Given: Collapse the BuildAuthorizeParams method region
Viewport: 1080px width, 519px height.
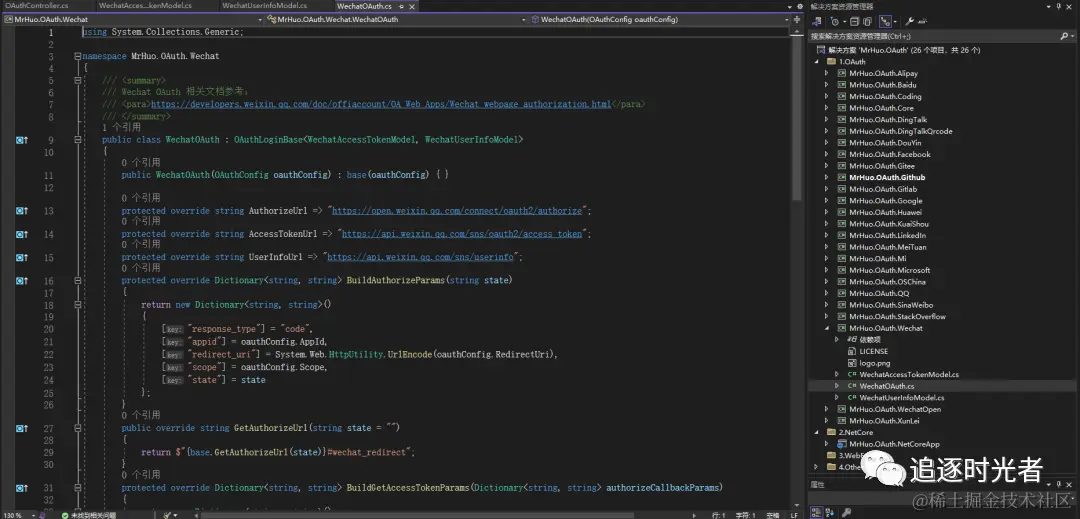Looking at the screenshot, I should [x=77, y=281].
